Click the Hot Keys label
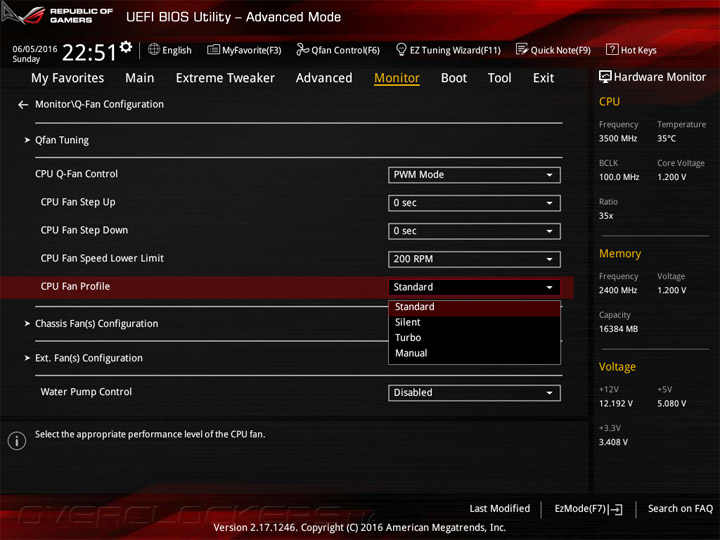This screenshot has height=540, width=720. click(x=638, y=50)
